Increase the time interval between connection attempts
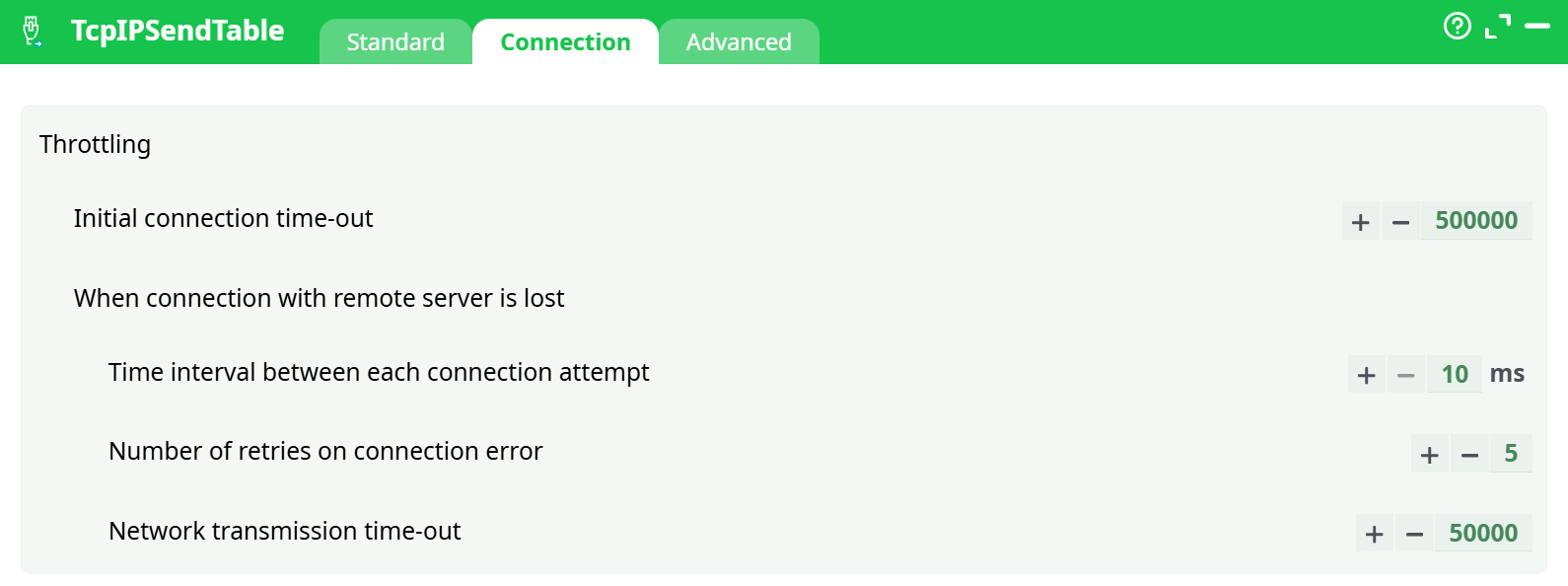This screenshot has height=586, width=1568. point(1366,375)
